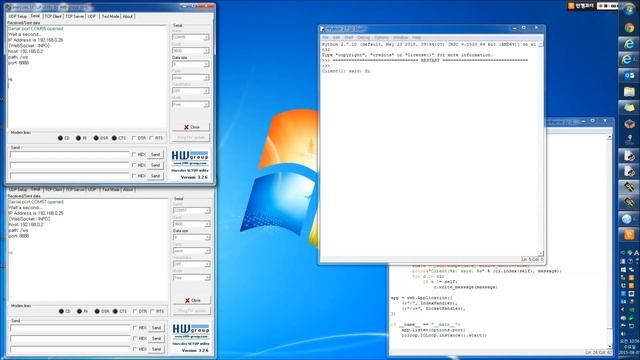
Task: Toggle RTS checkbox in COM55 Hercules window
Action: tap(152, 138)
